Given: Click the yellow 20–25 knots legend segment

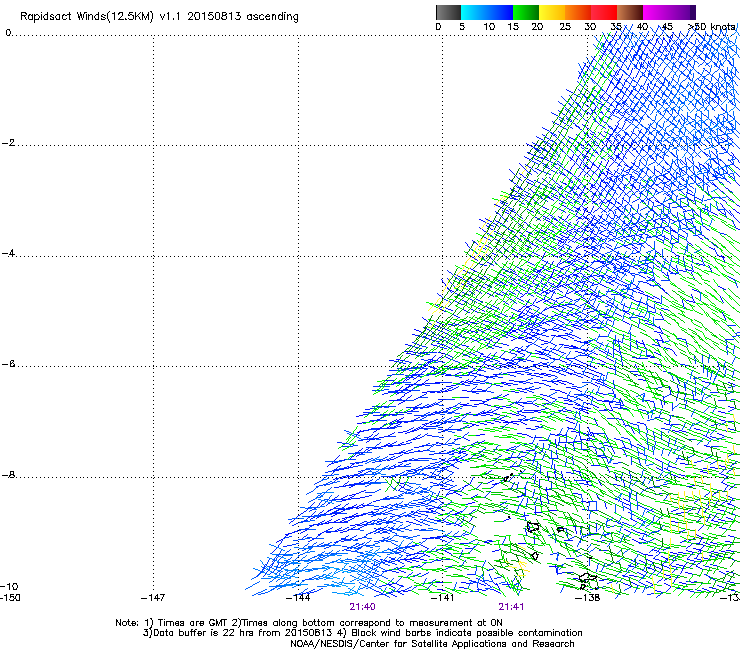Looking at the screenshot, I should pyautogui.click(x=552, y=12).
